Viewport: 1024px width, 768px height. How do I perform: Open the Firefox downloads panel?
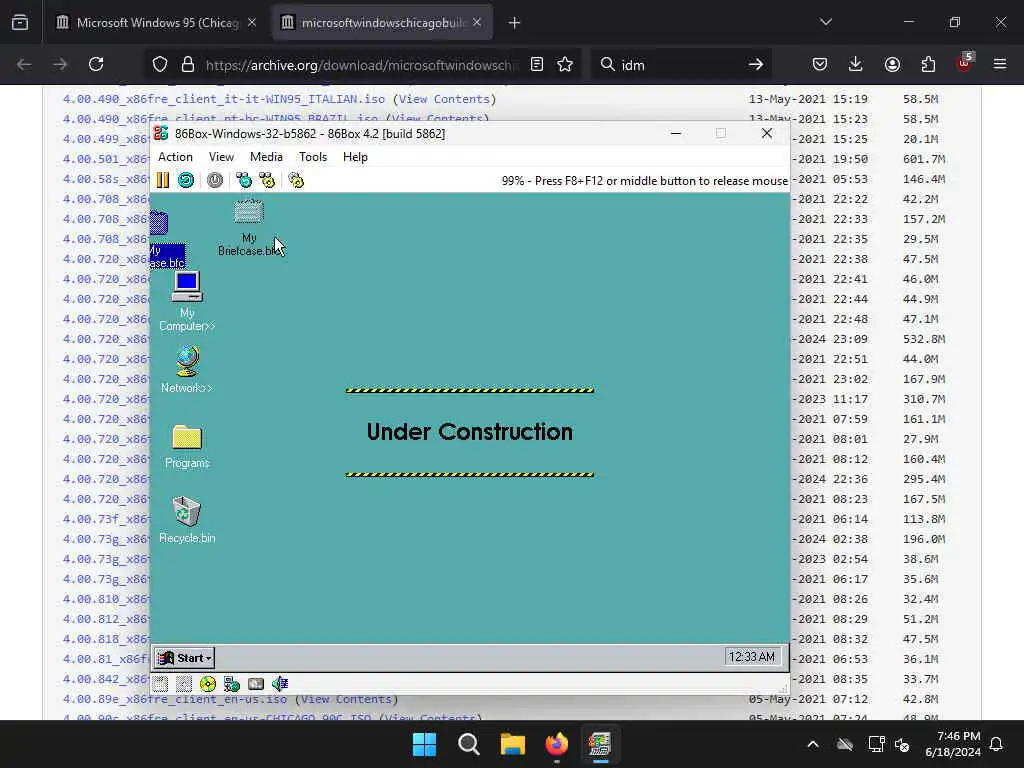click(856, 64)
